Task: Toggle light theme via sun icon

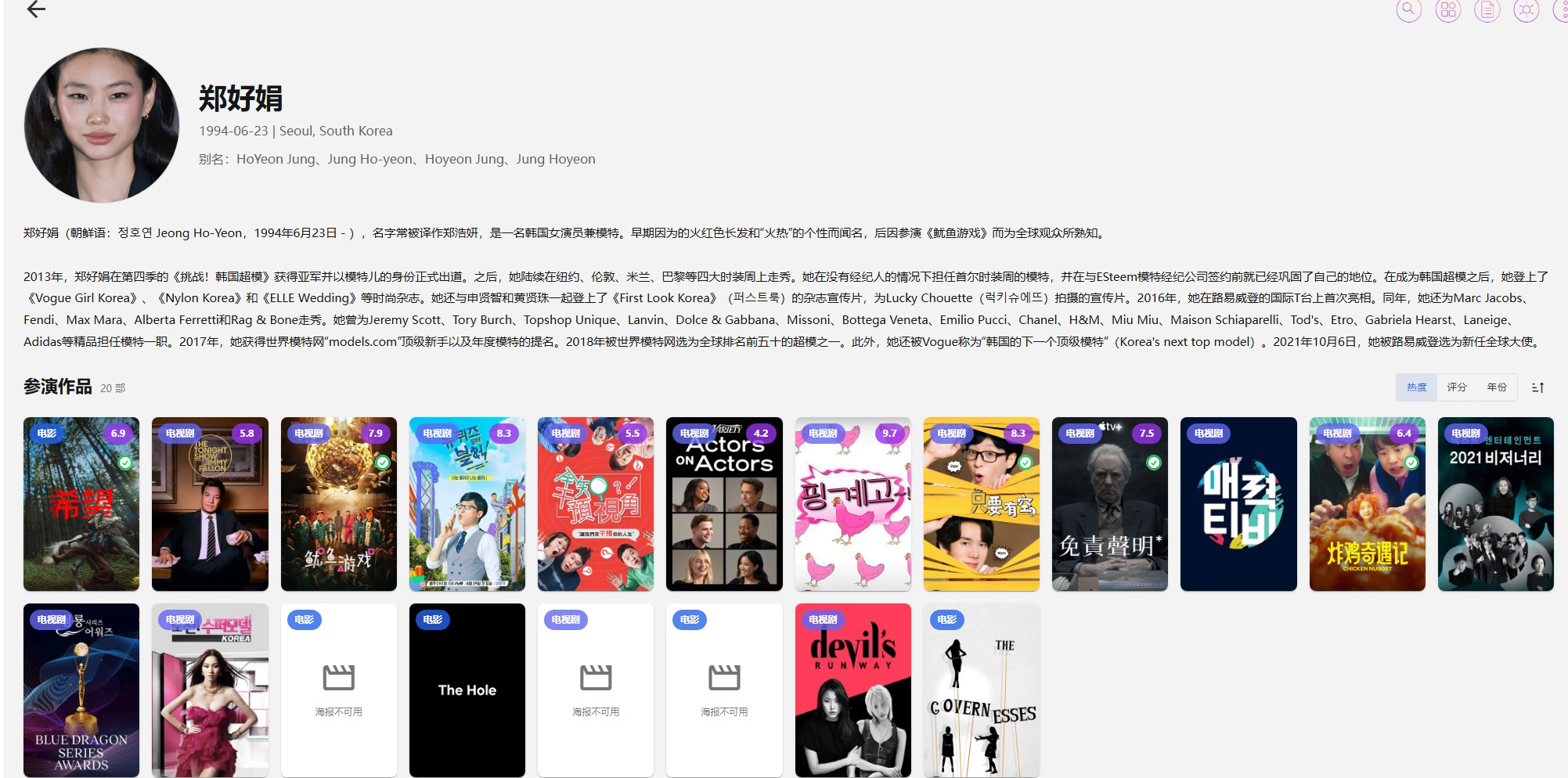Action: click(1526, 10)
